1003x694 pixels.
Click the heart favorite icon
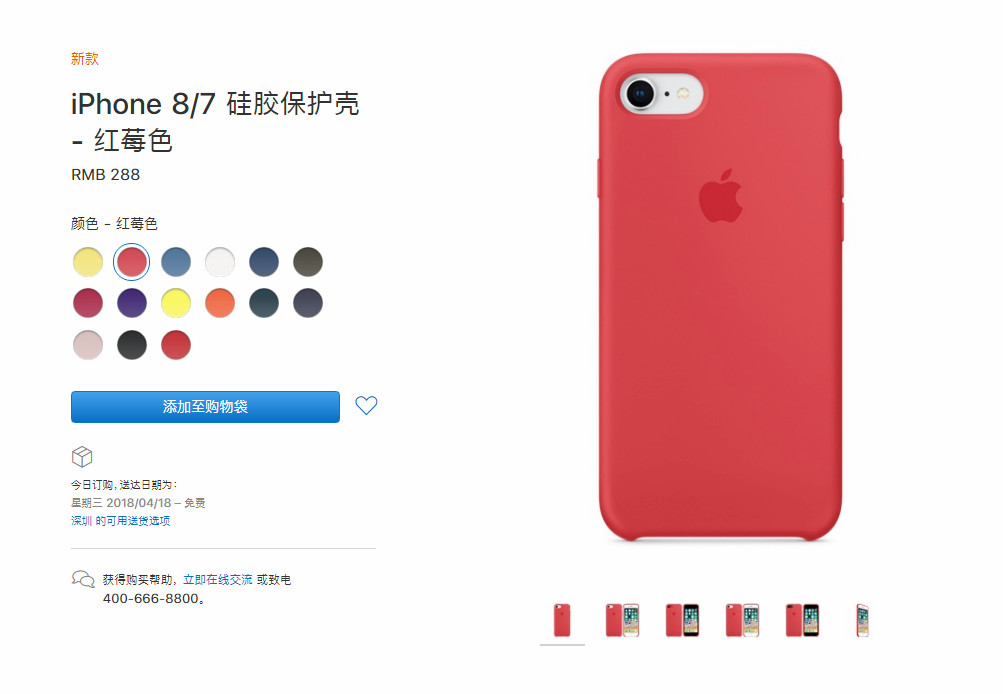(x=366, y=405)
